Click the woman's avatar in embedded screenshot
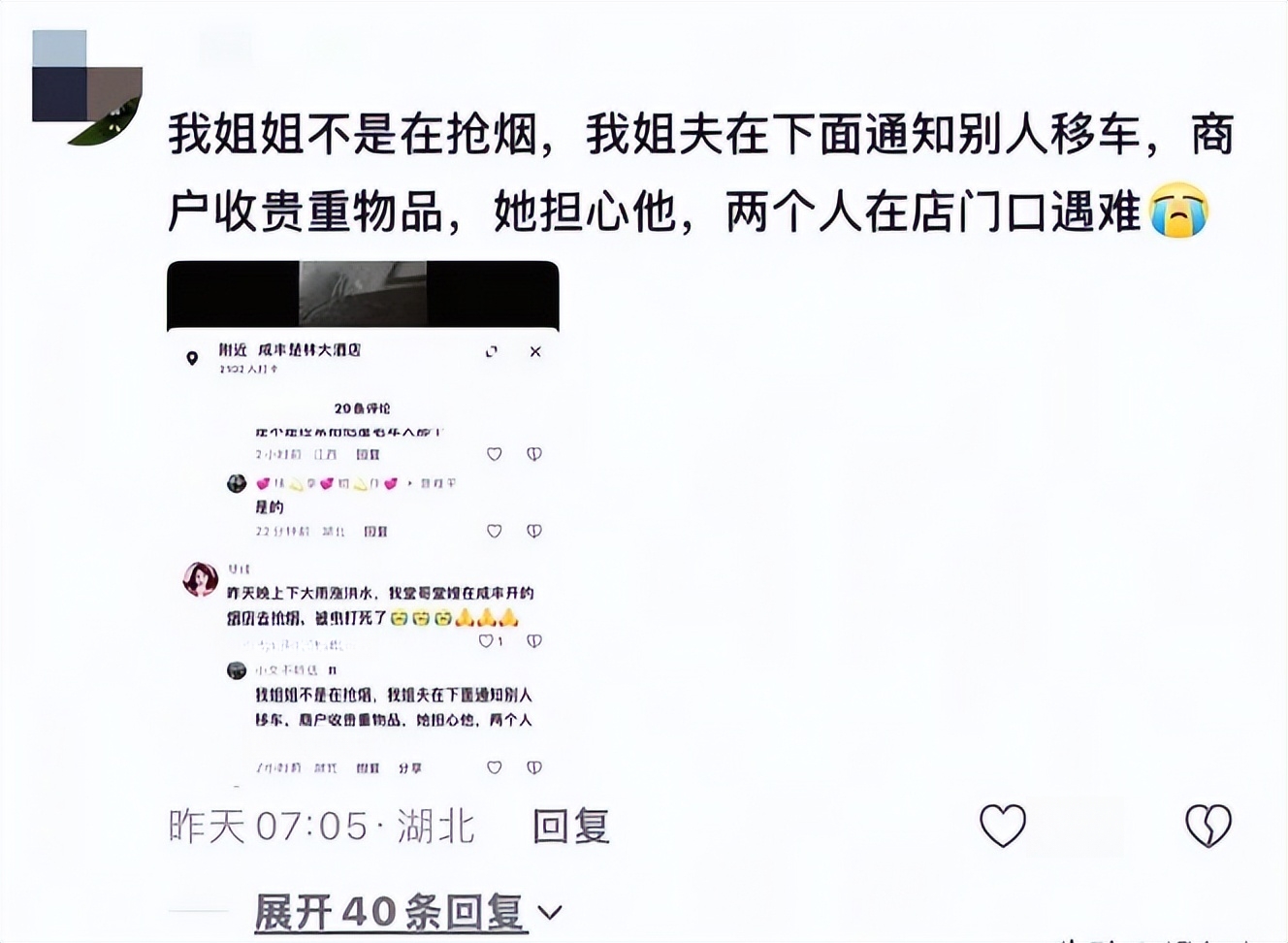This screenshot has width=1288, height=943. click(x=200, y=579)
